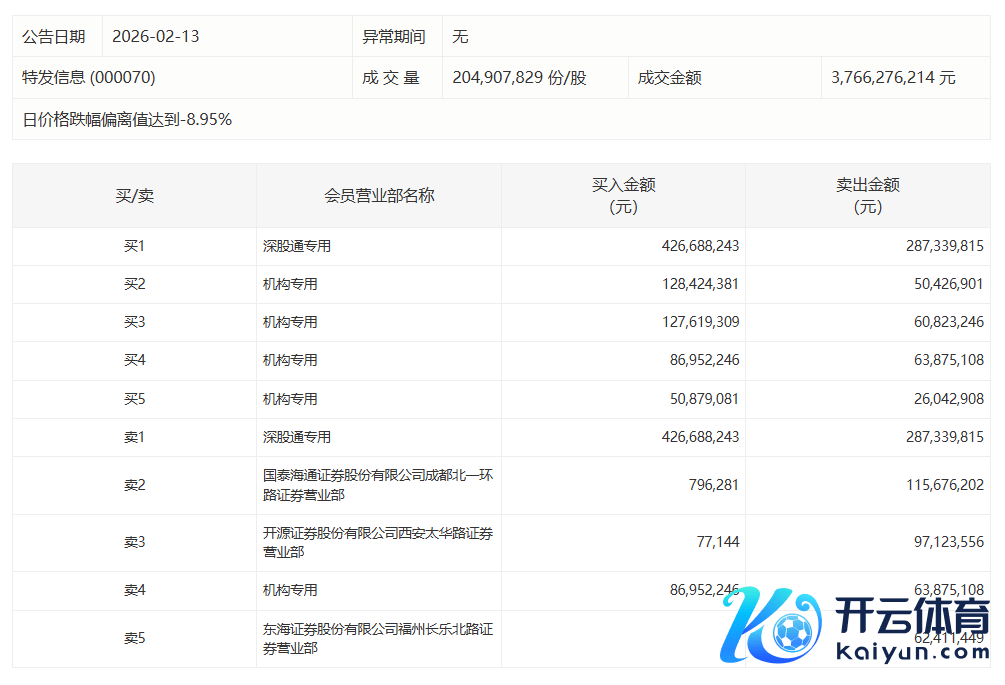Select the 公告日期 label cell
The image size is (1005, 685).
point(54,37)
